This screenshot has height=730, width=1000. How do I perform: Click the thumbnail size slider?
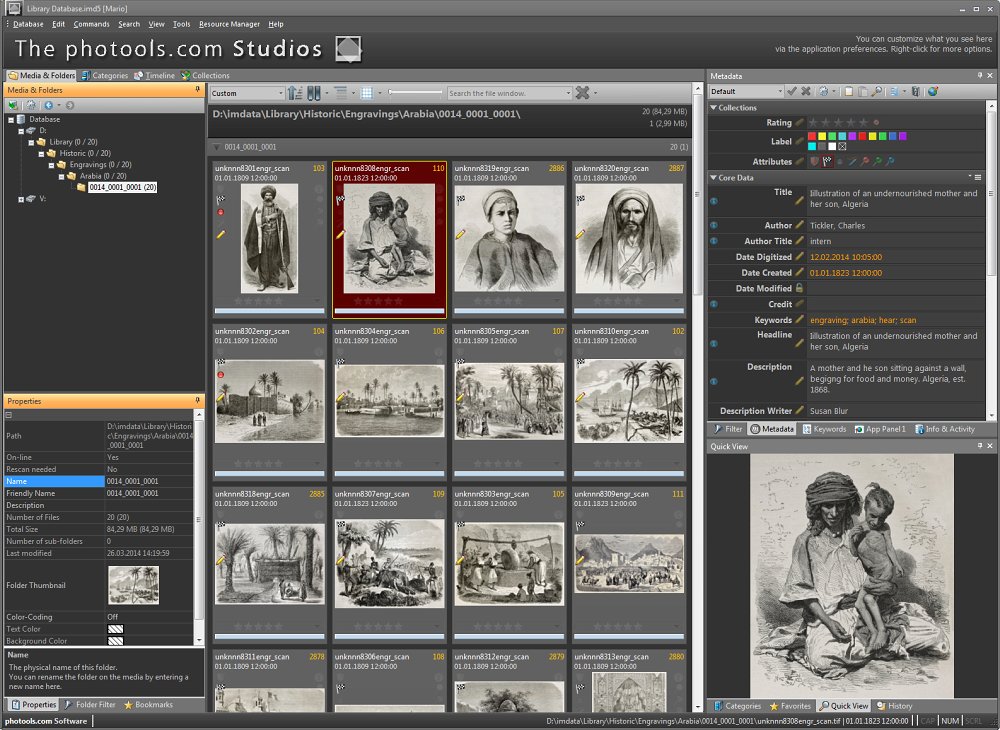415,93
